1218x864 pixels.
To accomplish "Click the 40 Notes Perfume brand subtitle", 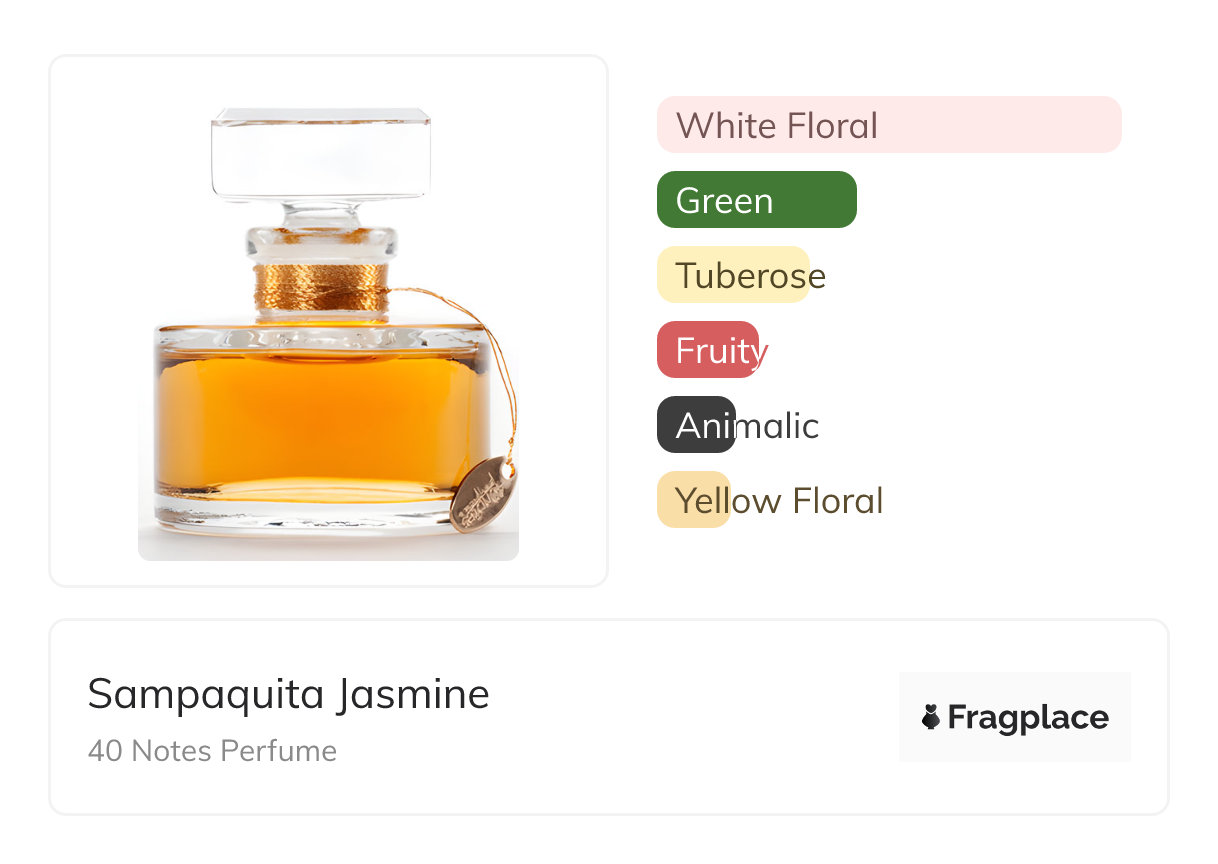I will tap(212, 751).
